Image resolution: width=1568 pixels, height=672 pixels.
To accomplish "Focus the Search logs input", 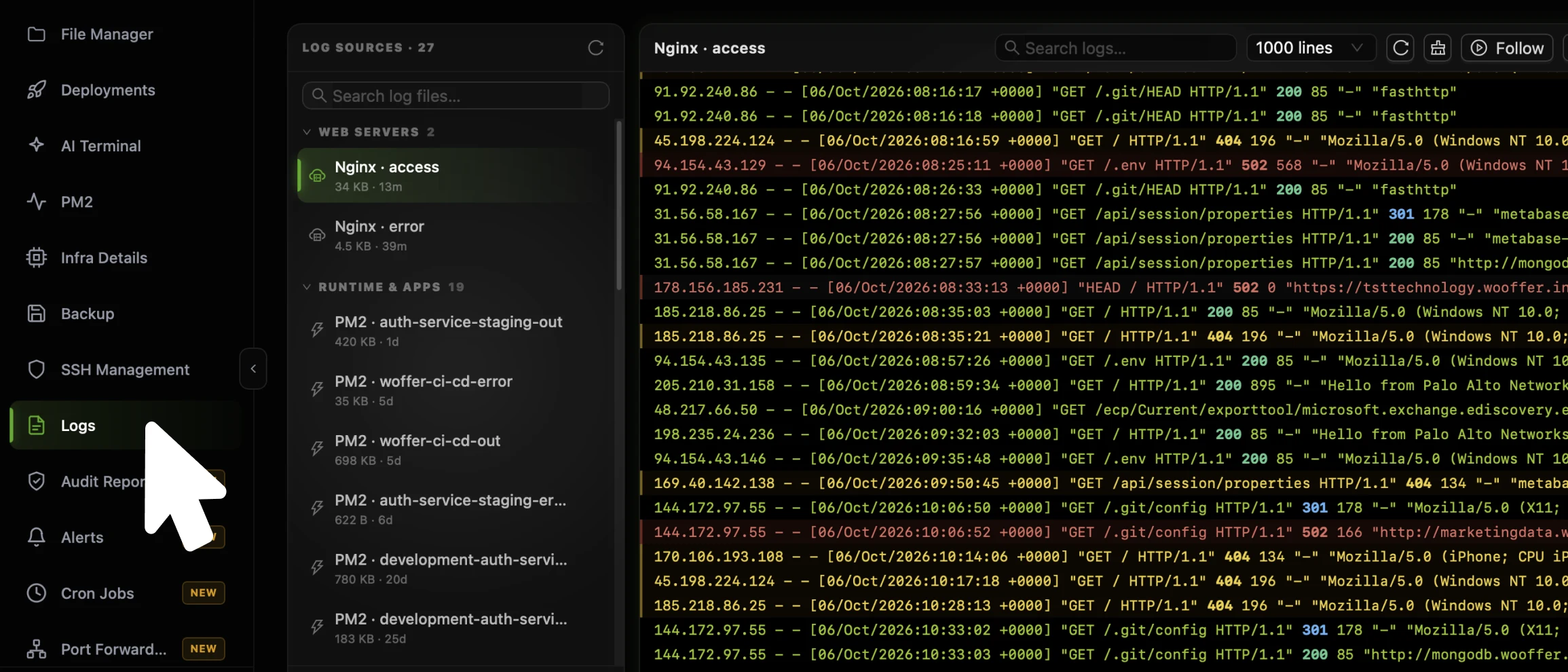I will (1115, 48).
